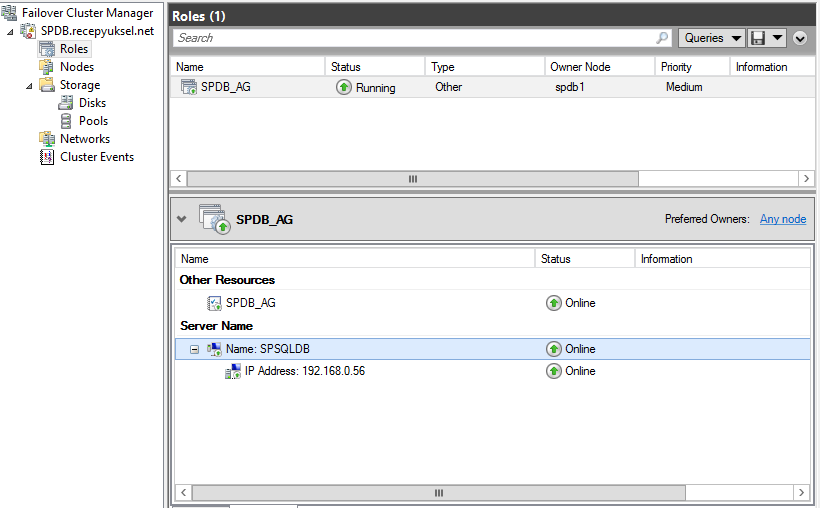This screenshot has width=820, height=508.
Task: Click the round expand chevron beside save
Action: coord(800,38)
